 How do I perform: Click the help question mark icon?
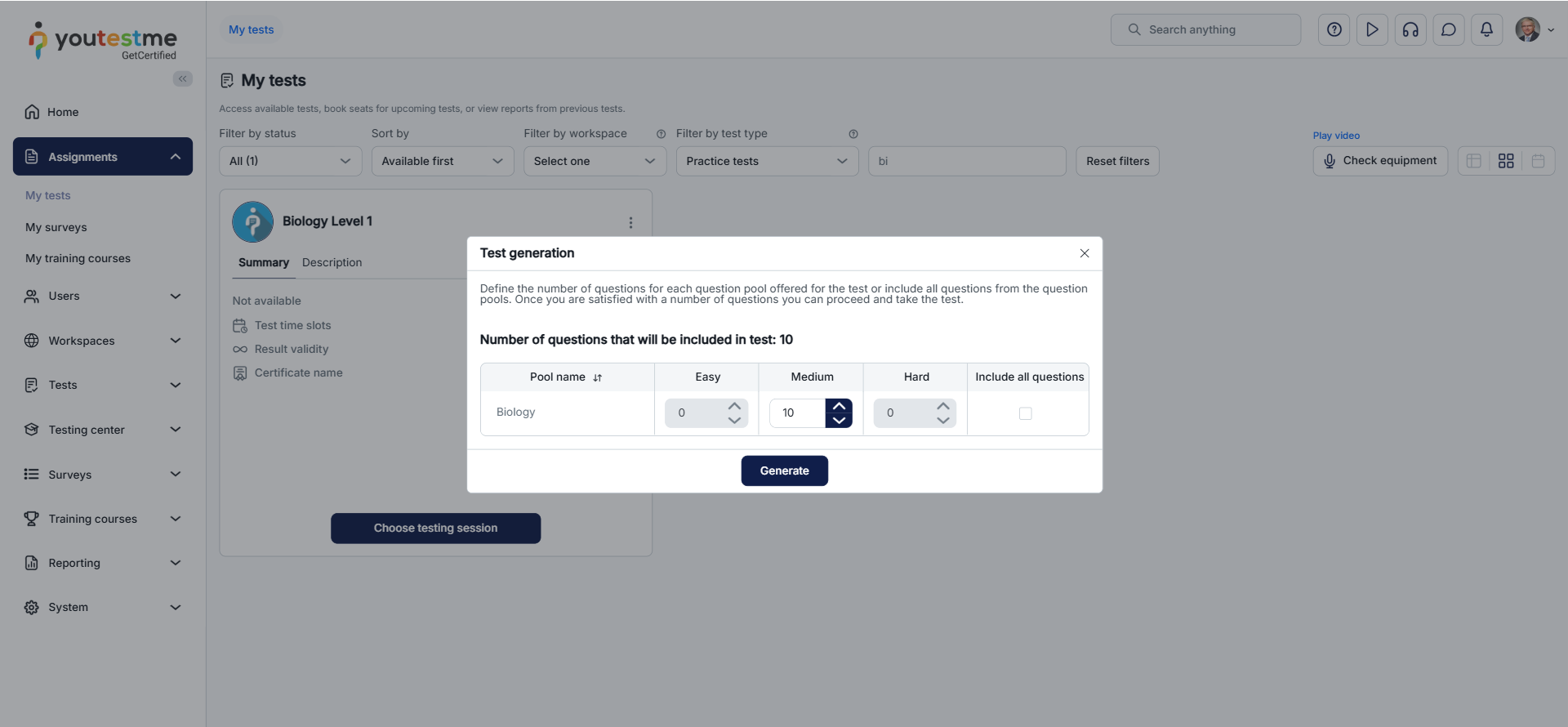point(1334,30)
